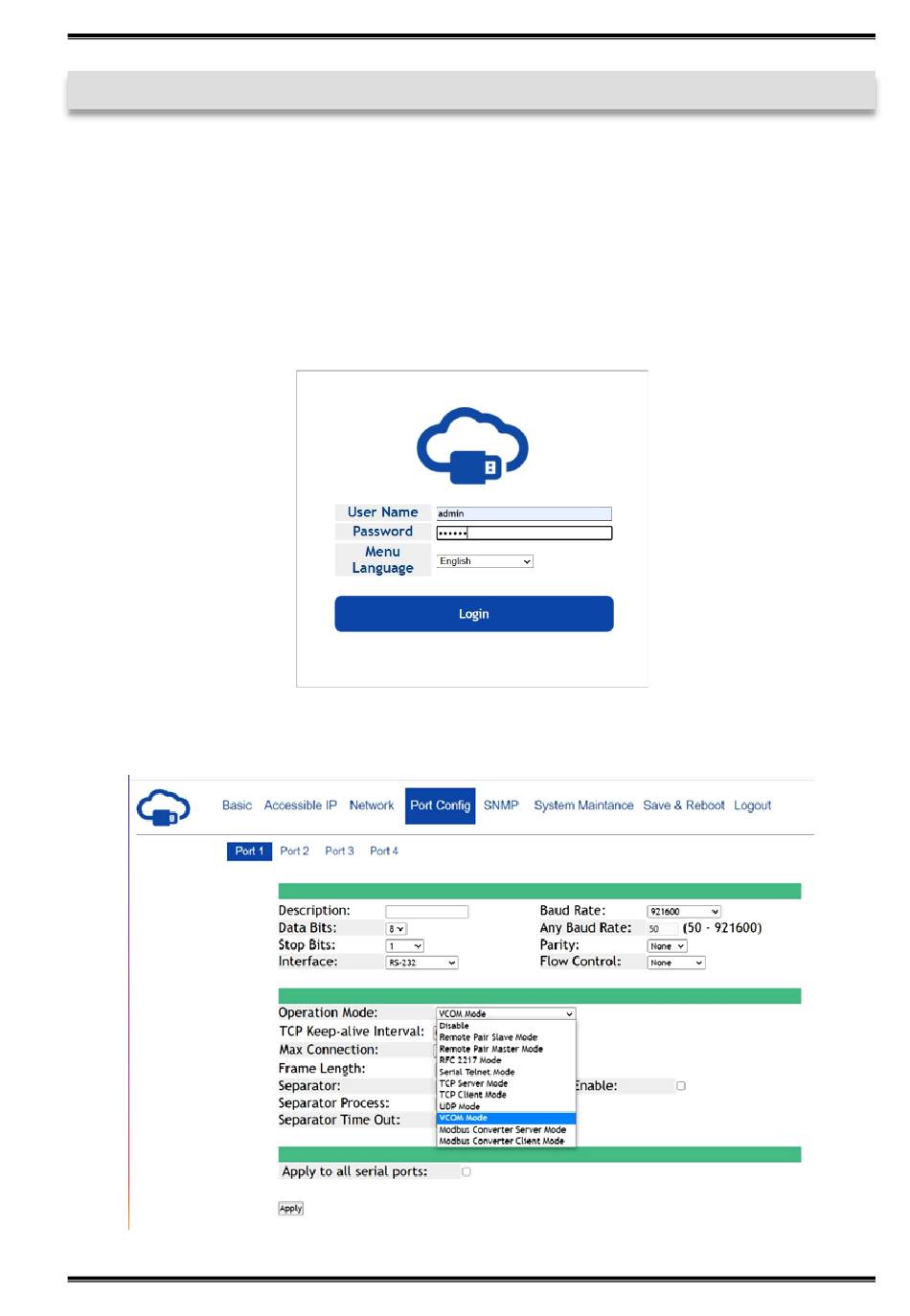
Task: Toggle the separator Enable checkbox
Action: coord(681,1086)
